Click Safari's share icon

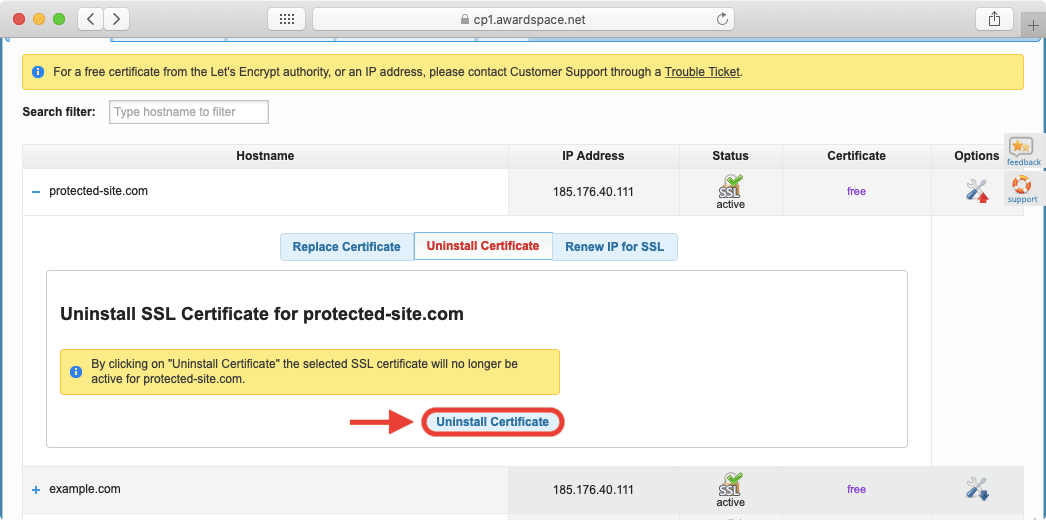click(x=994, y=19)
